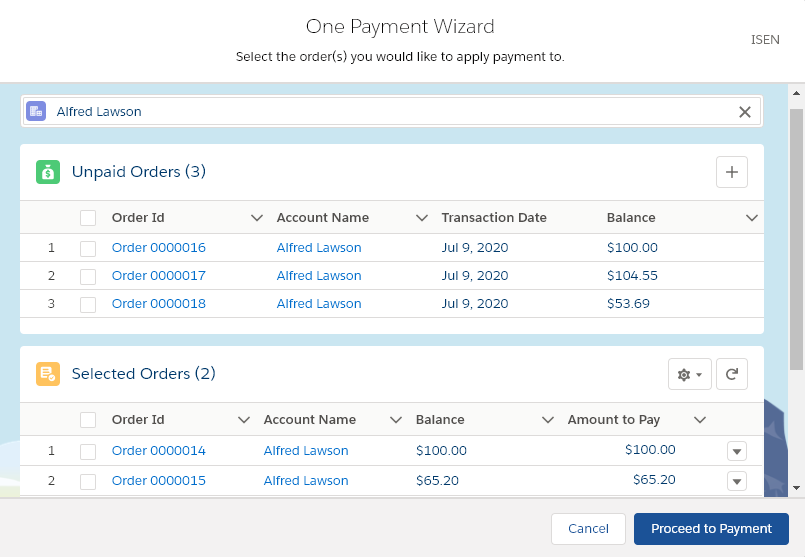
Task: Open row actions arrow for Order 0000015
Action: [x=737, y=481]
